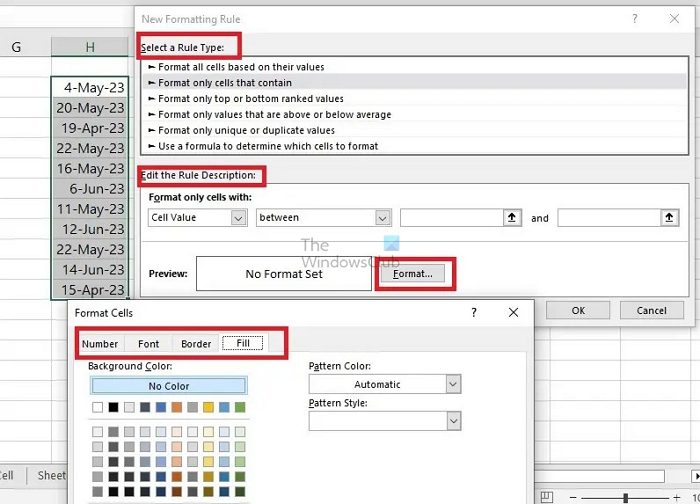This screenshot has width=700, height=504.
Task: Choose the No Color background option
Action: [x=168, y=386]
